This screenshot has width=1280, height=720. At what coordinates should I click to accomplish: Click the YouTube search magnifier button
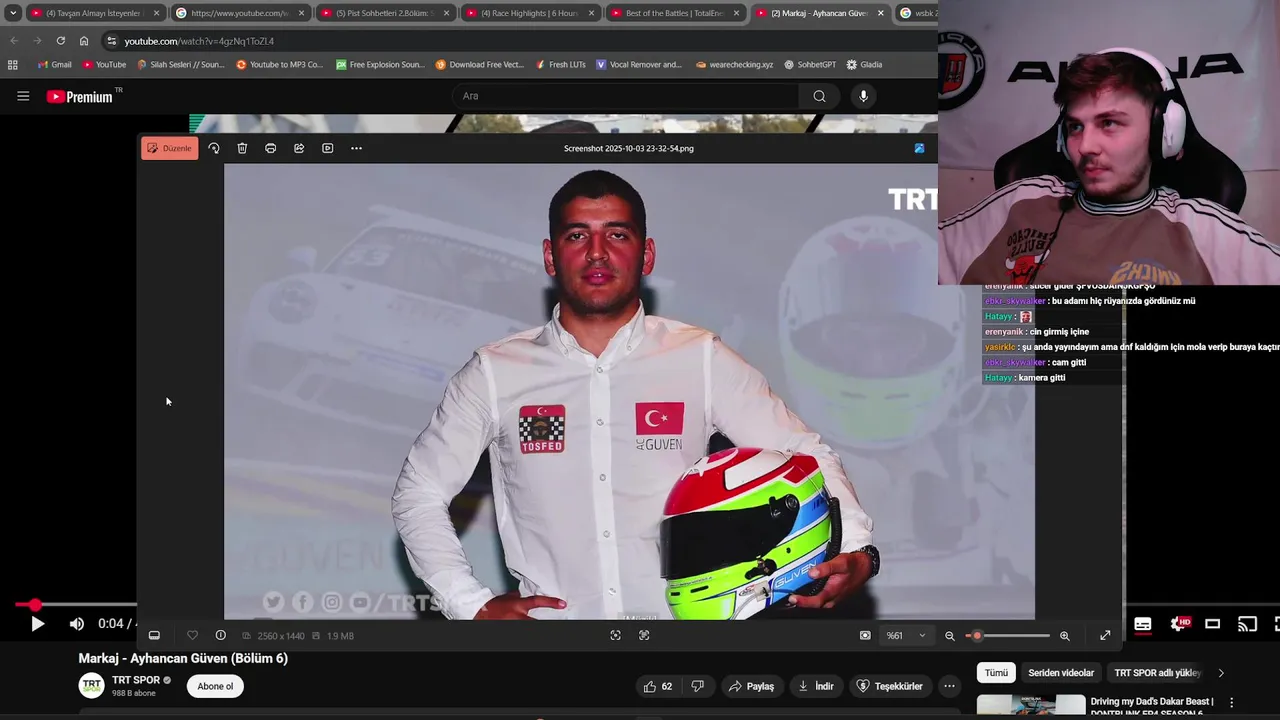point(819,96)
